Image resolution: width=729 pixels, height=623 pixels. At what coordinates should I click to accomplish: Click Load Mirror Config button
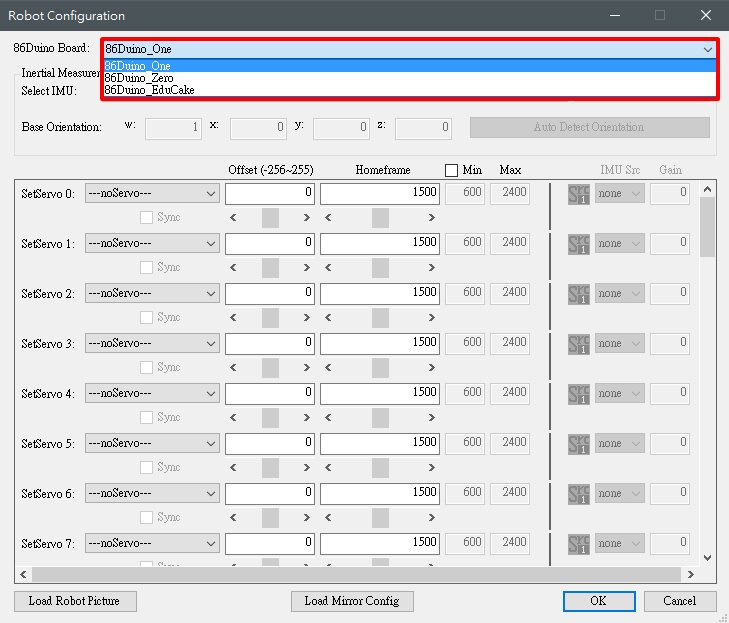(x=351, y=601)
